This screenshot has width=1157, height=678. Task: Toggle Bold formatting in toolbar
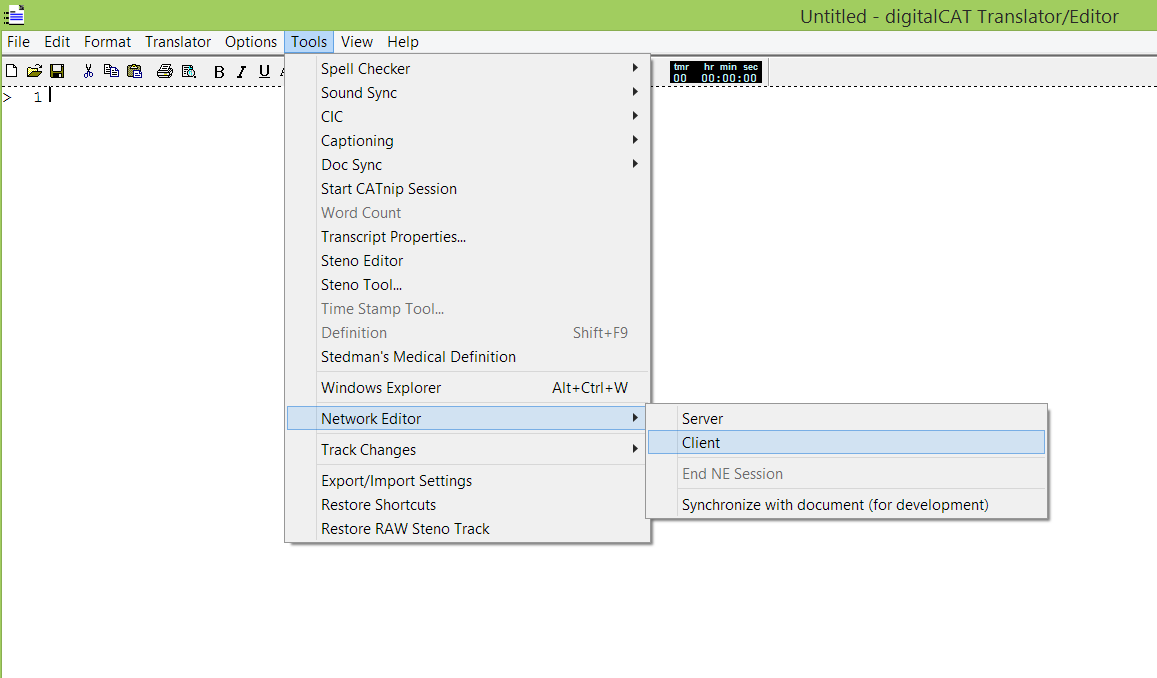point(219,71)
